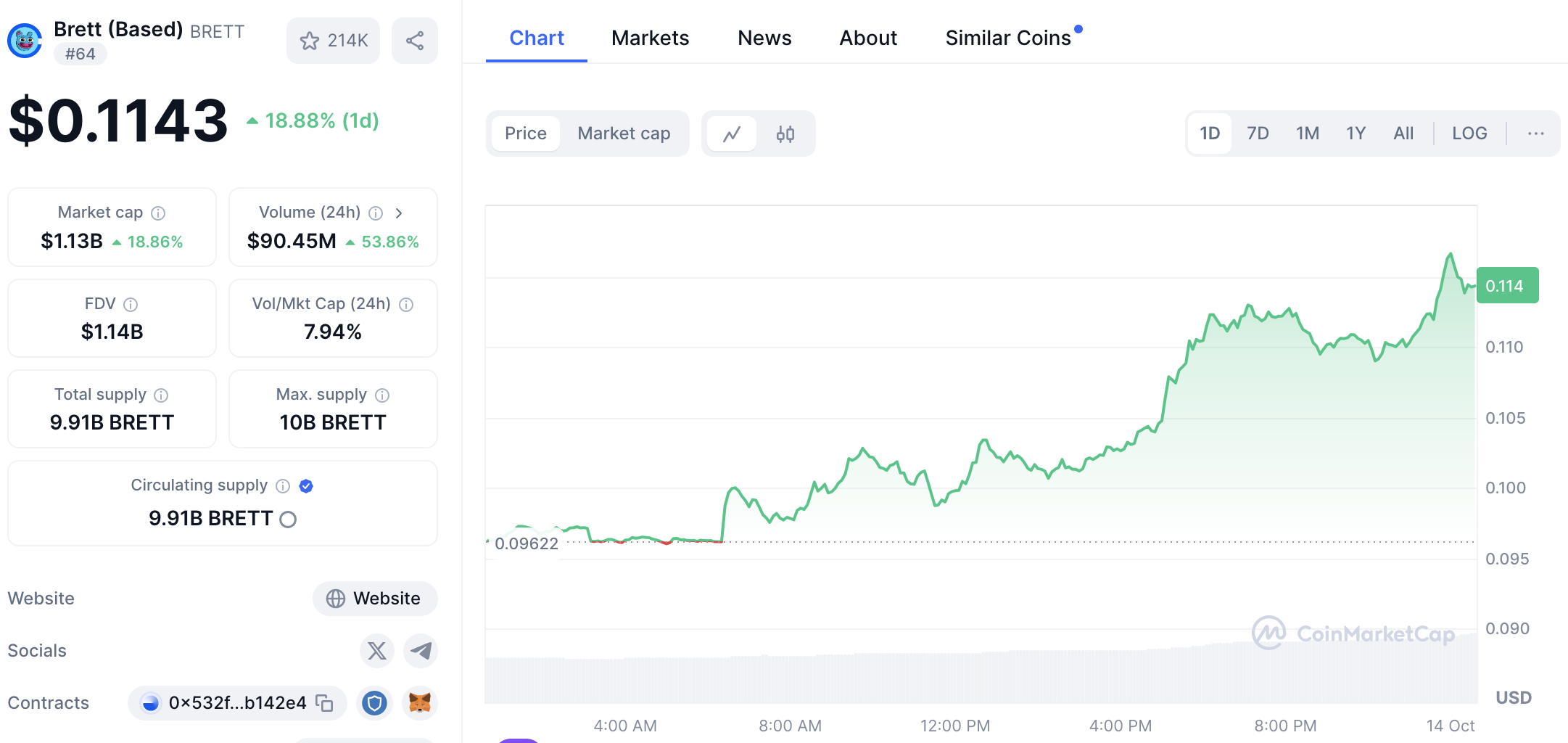The height and width of the screenshot is (743, 1568).
Task: Add Brett to watchlist with star
Action: (x=334, y=41)
